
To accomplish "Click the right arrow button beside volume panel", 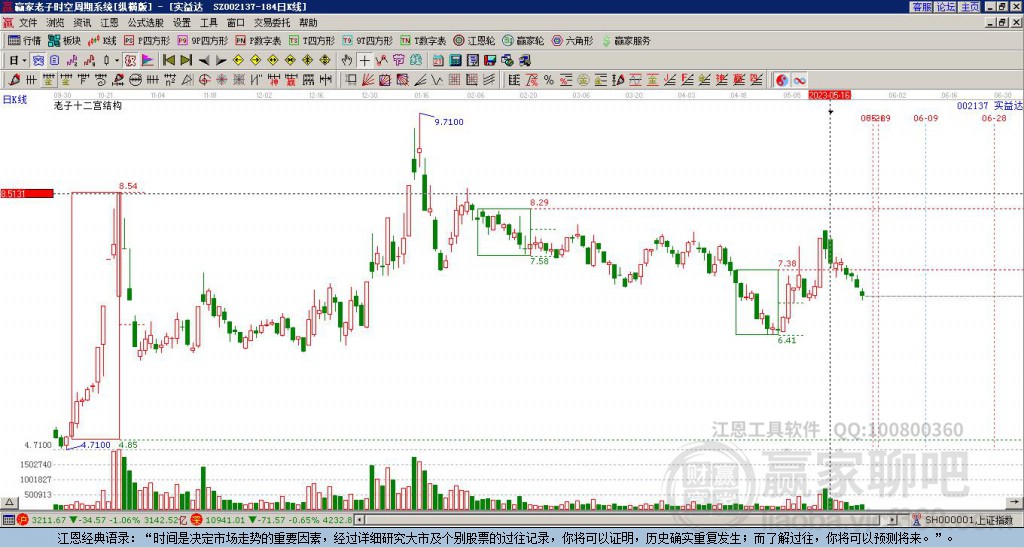I will point(1014,503).
